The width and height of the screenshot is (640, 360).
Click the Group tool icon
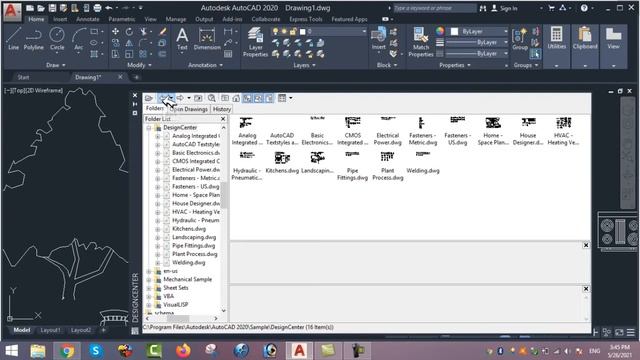pos(520,39)
